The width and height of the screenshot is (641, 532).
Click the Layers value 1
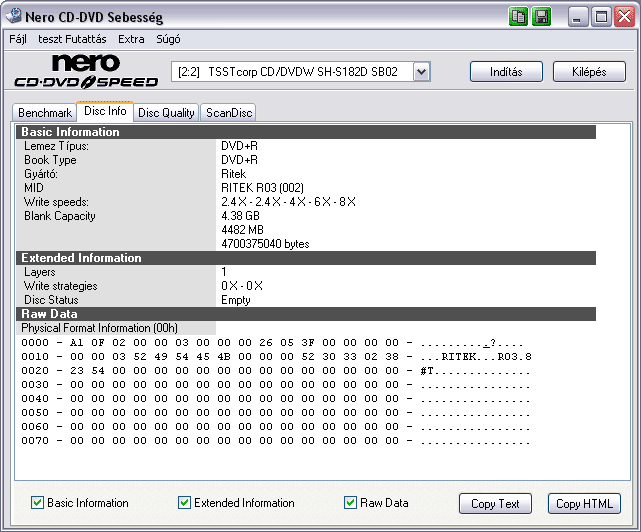coord(224,272)
